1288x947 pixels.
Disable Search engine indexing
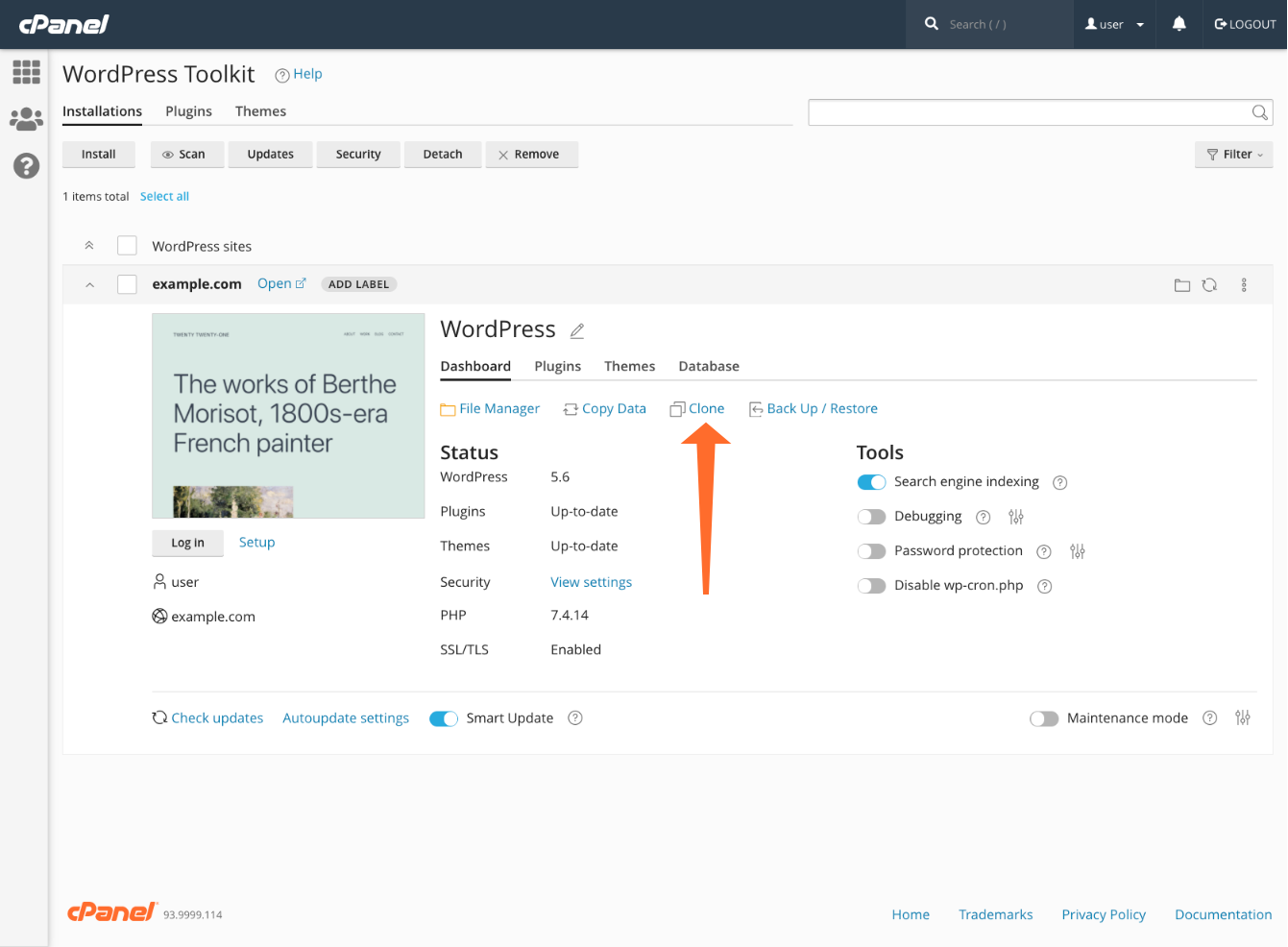point(871,481)
